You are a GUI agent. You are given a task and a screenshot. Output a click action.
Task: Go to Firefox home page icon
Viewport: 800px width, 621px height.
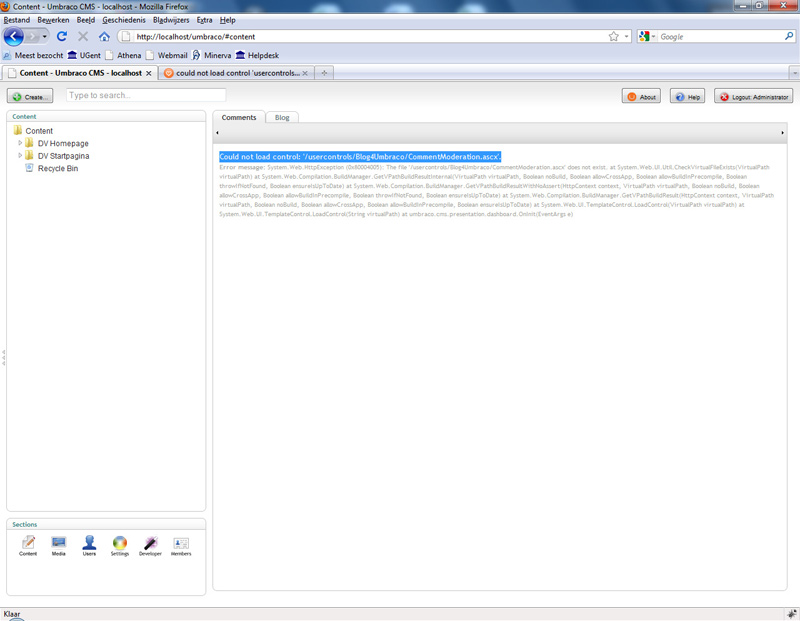coord(104,36)
